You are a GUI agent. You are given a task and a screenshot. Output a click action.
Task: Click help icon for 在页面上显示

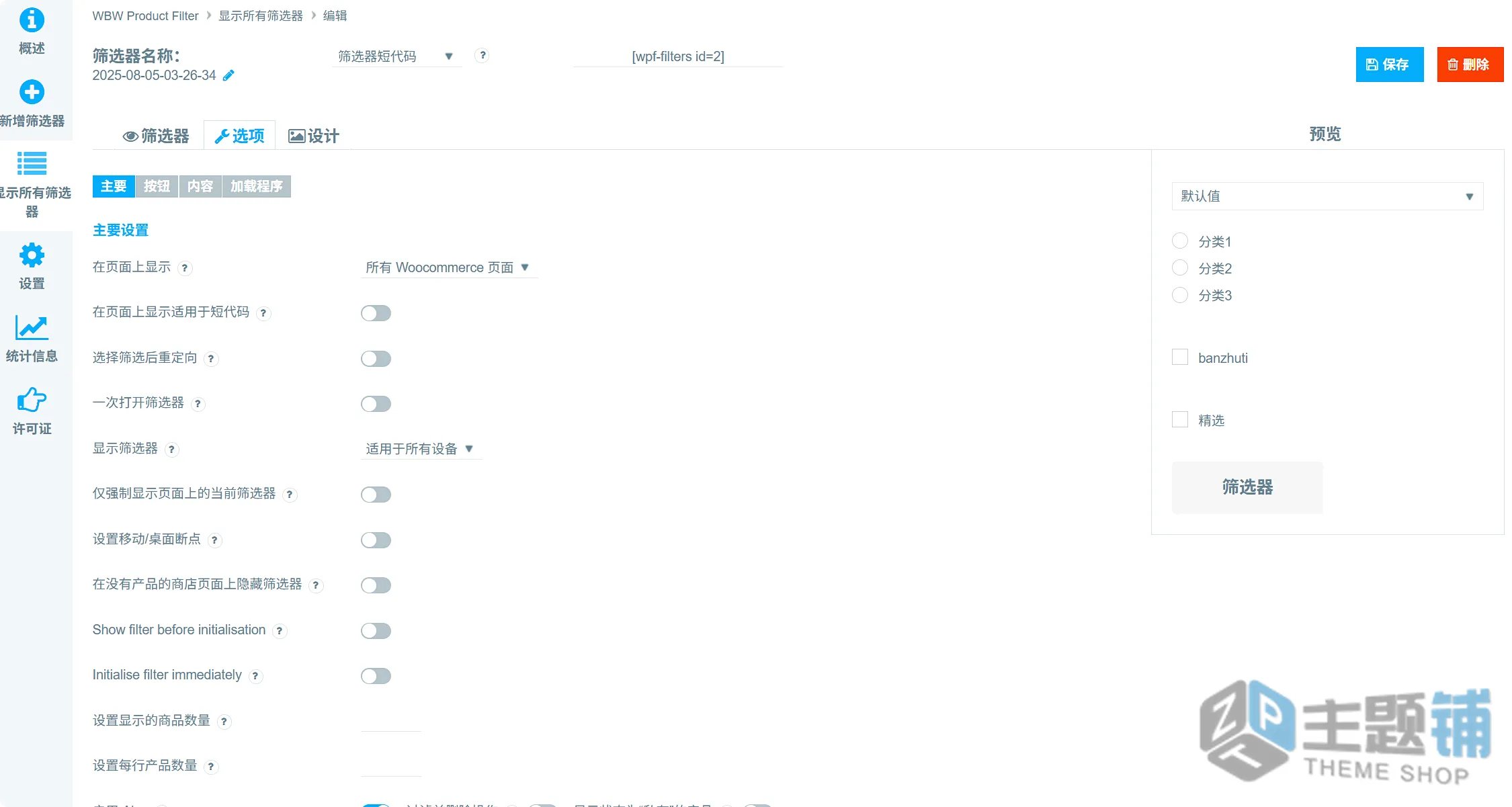coord(185,268)
